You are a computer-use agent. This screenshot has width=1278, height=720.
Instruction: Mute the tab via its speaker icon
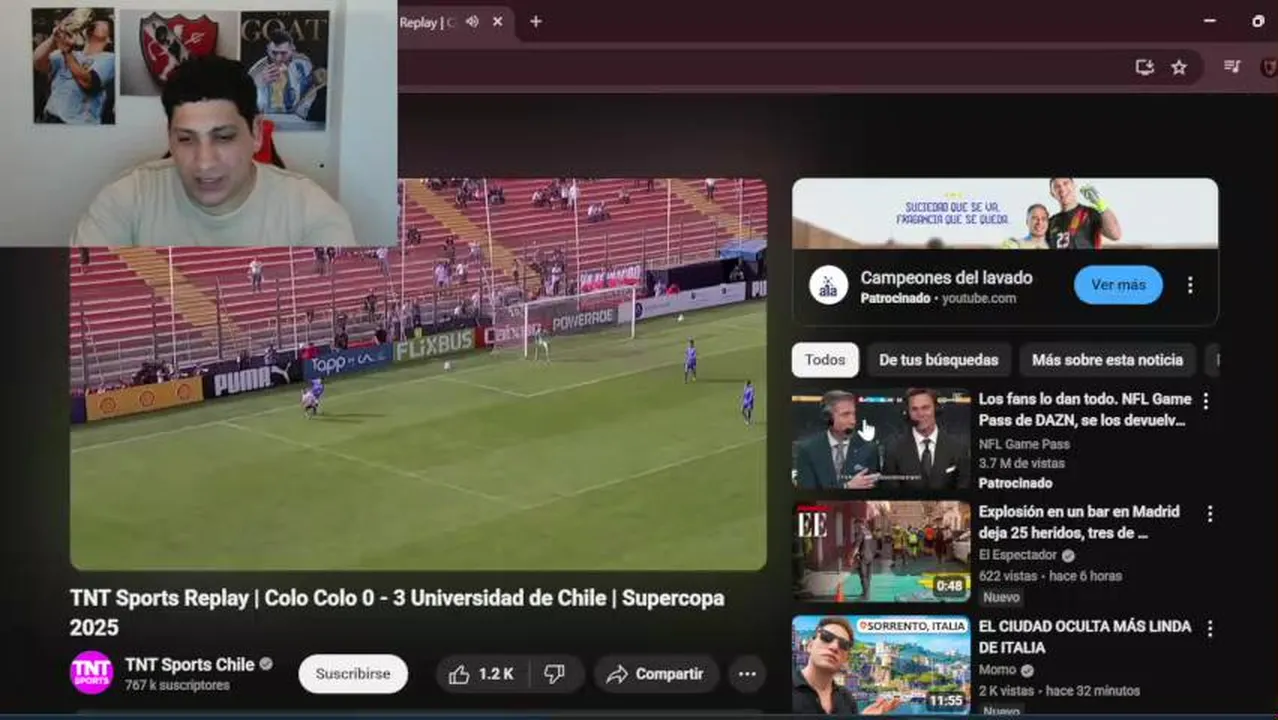(472, 21)
